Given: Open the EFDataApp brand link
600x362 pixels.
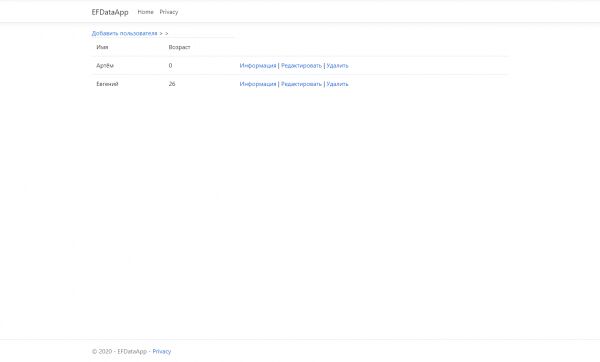Looking at the screenshot, I should click(x=110, y=12).
